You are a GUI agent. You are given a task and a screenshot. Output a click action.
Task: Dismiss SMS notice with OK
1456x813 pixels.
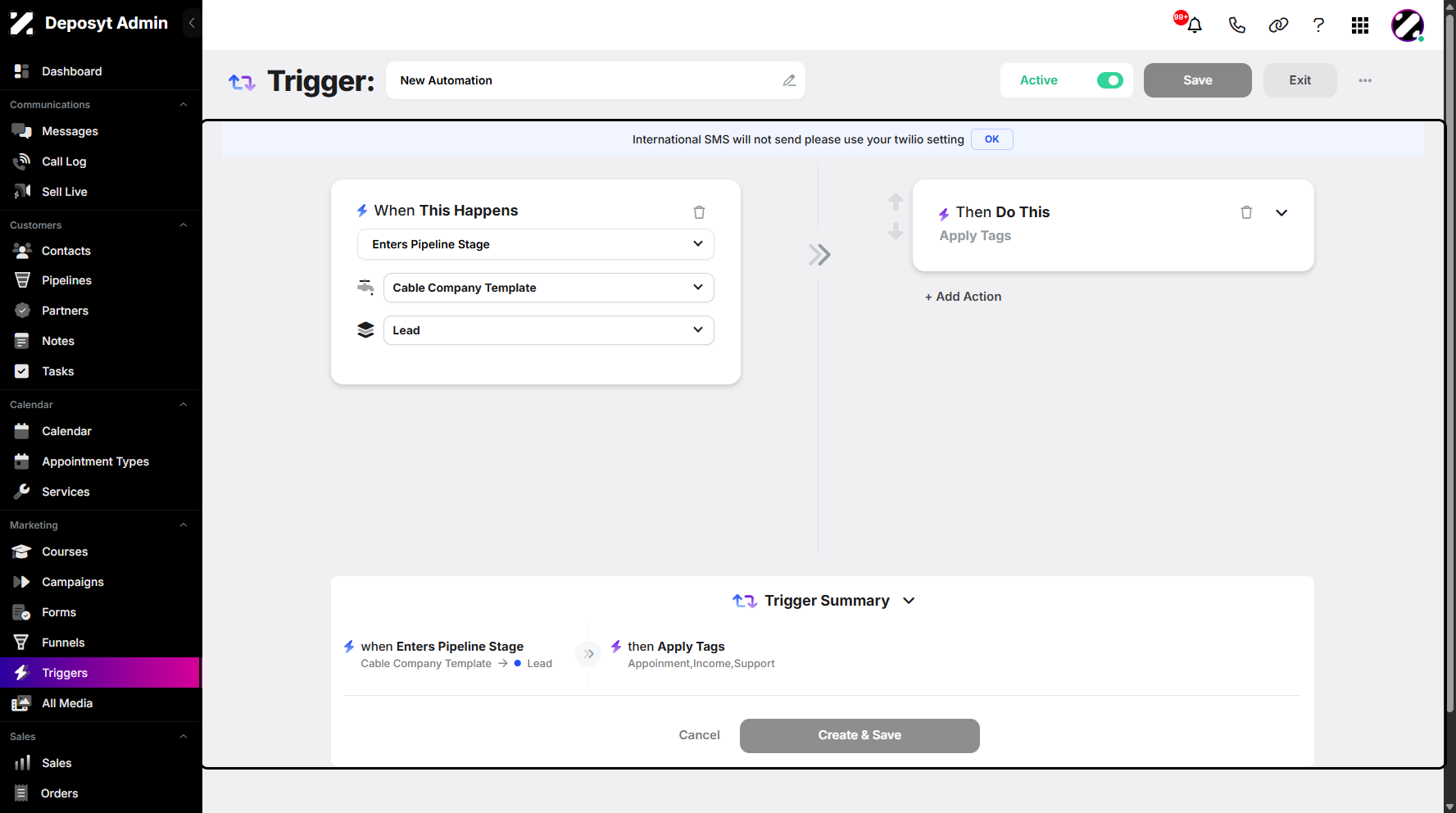pyautogui.click(x=992, y=139)
